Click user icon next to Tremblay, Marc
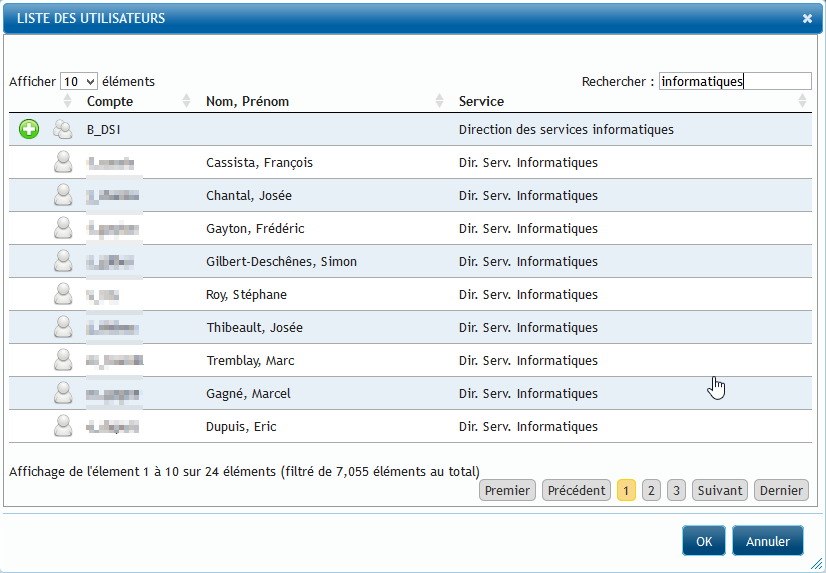The height and width of the screenshot is (573, 826). [63, 360]
